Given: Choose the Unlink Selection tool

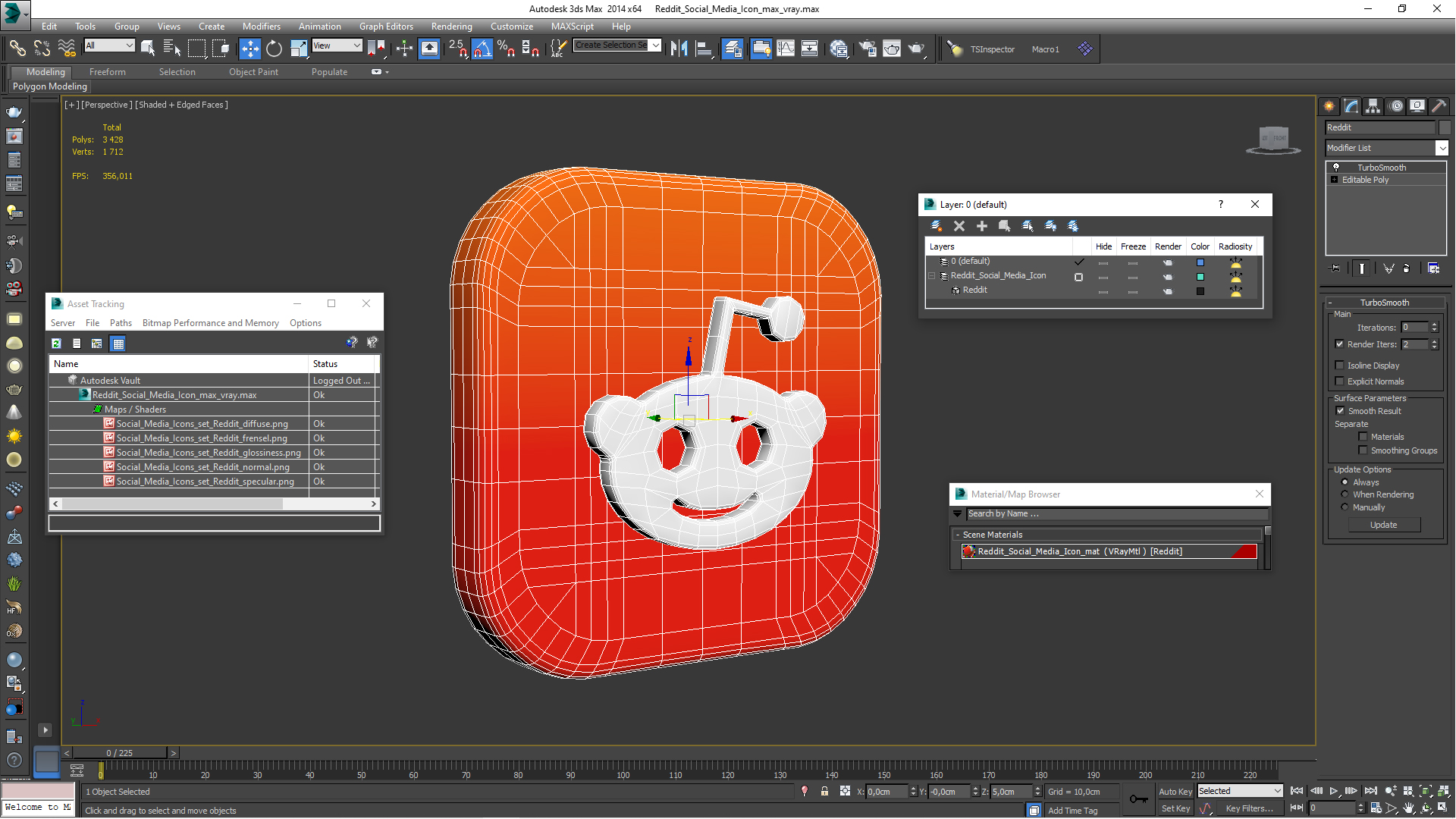Looking at the screenshot, I should pyautogui.click(x=42, y=49).
